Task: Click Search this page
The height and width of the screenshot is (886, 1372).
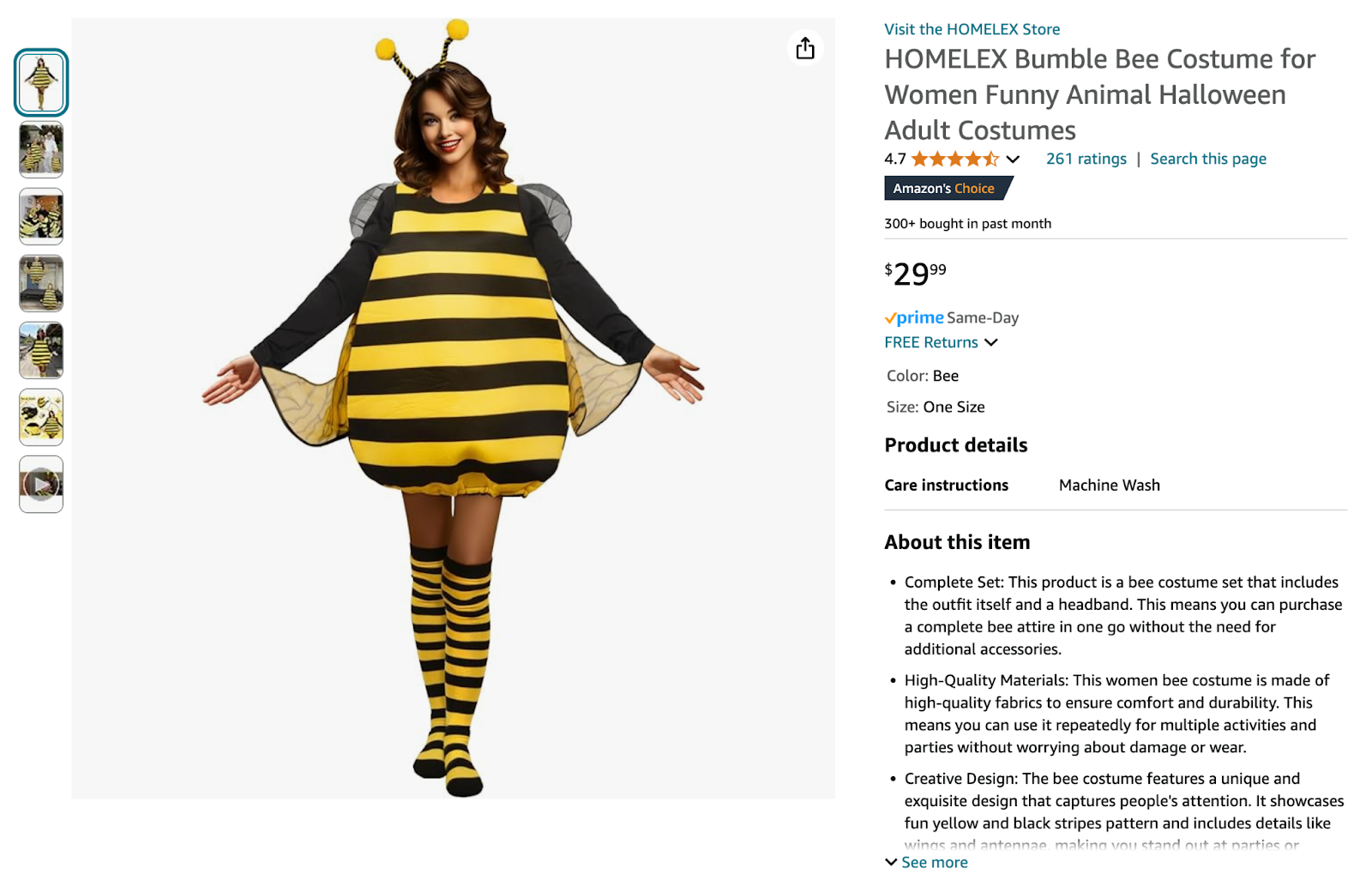Action: 1207,159
